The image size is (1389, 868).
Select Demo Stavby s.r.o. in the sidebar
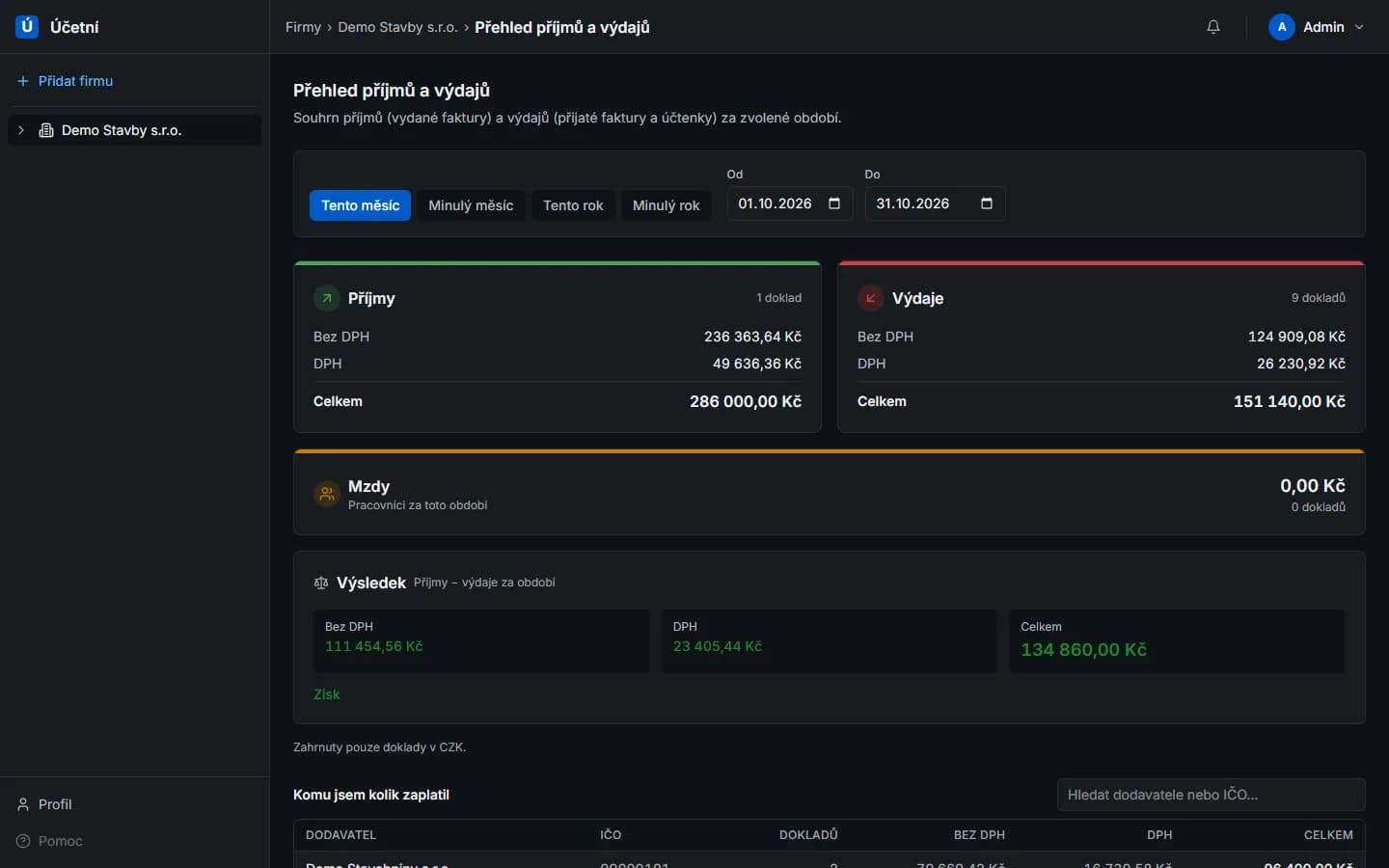134,130
